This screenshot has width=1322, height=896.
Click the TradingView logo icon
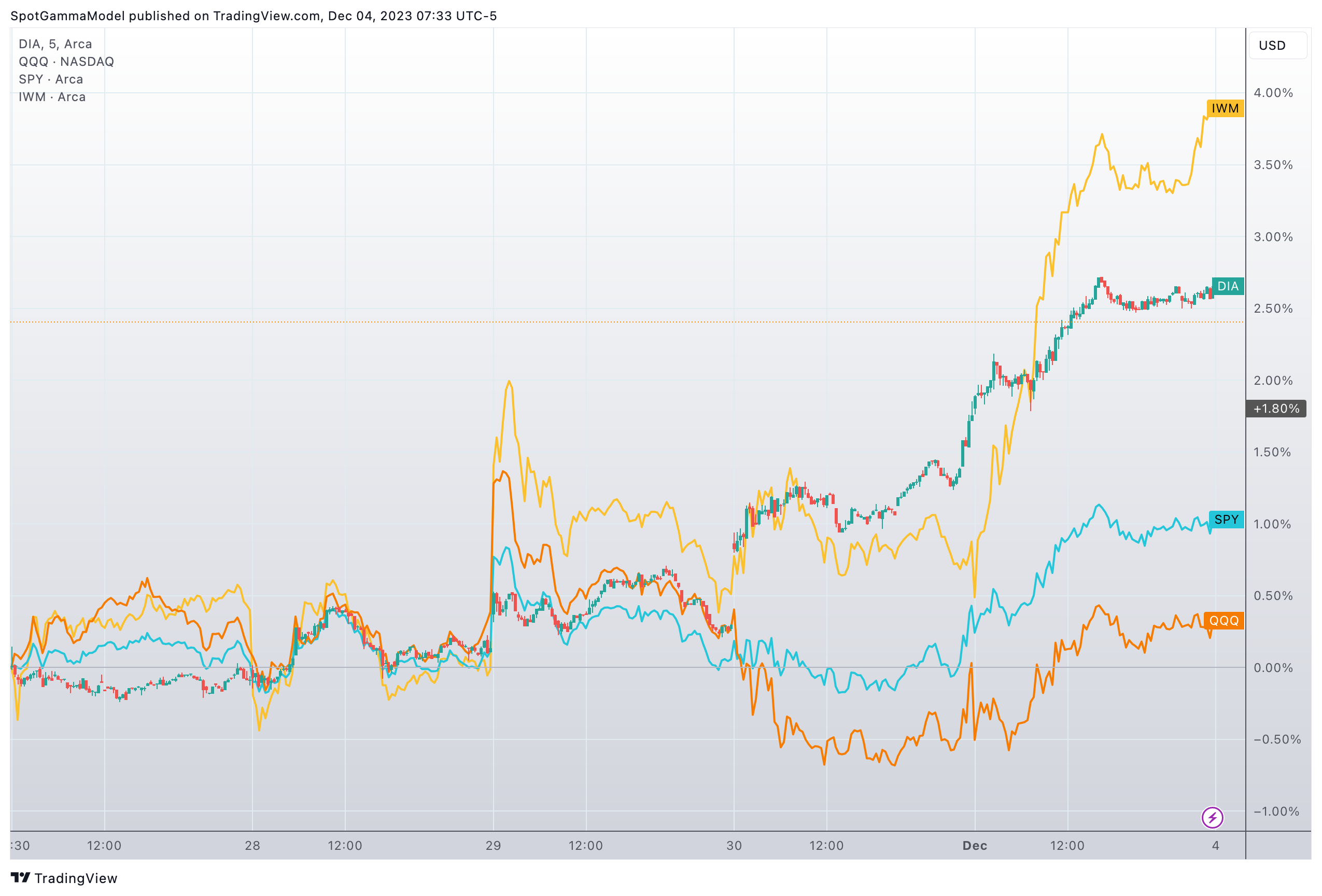pos(21,878)
